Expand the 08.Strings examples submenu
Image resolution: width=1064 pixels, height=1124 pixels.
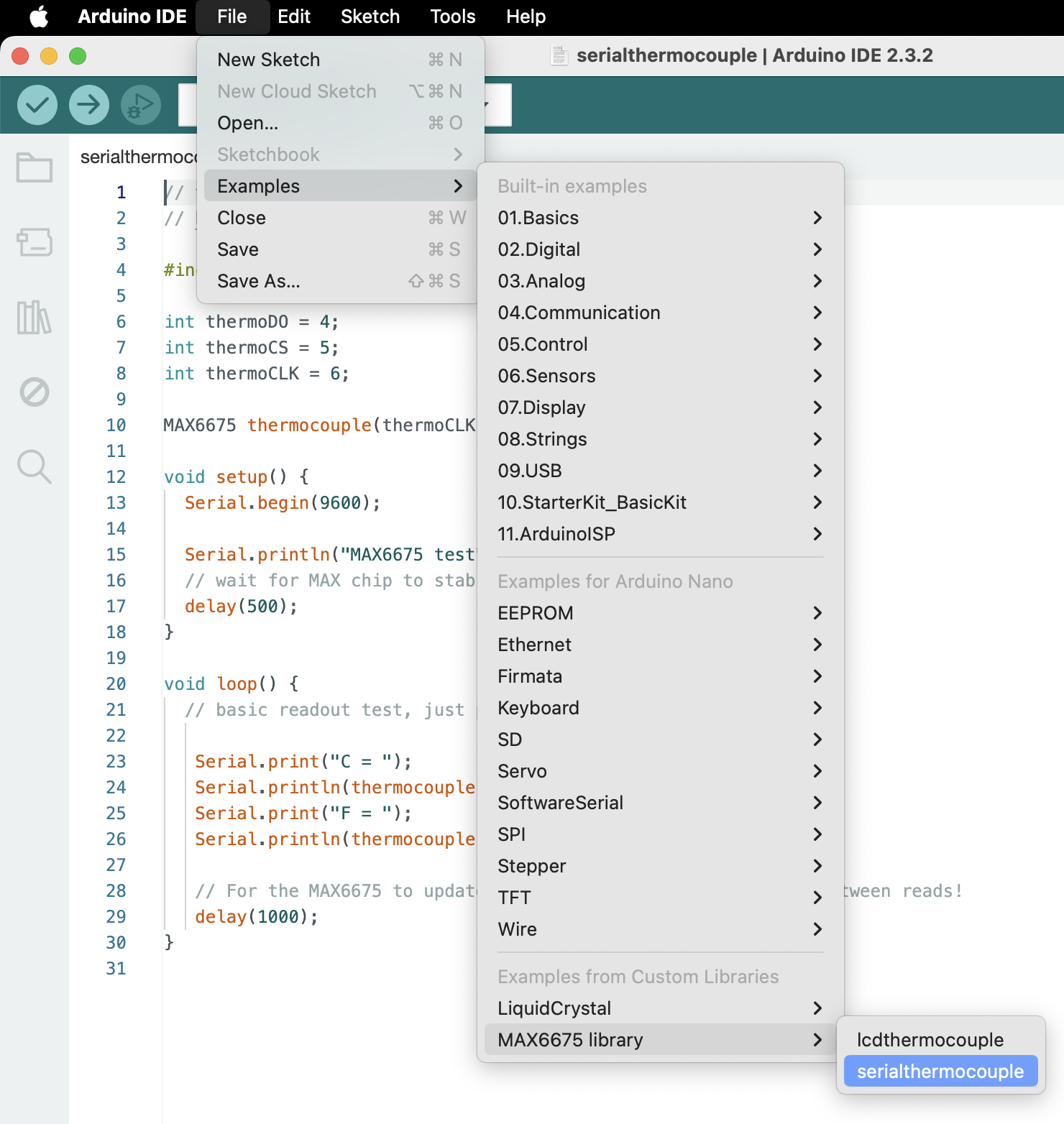660,439
